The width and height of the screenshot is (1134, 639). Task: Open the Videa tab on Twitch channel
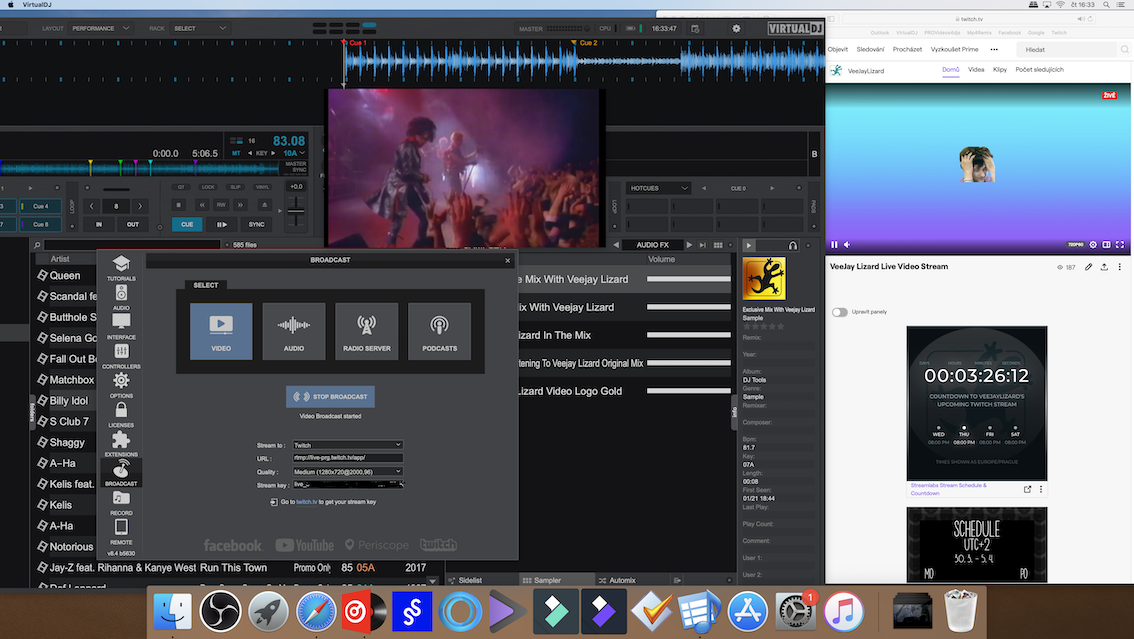(x=976, y=70)
